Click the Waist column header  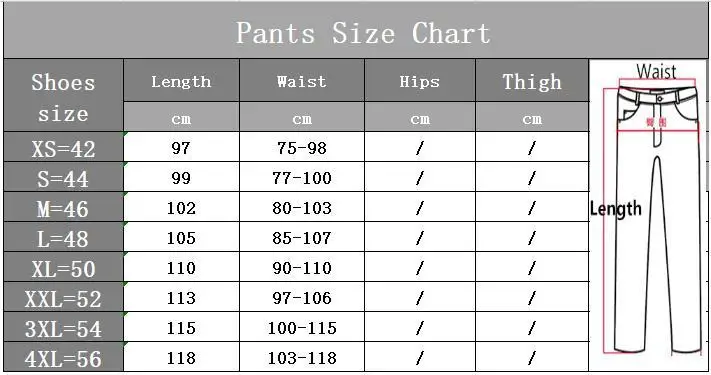[x=302, y=81]
